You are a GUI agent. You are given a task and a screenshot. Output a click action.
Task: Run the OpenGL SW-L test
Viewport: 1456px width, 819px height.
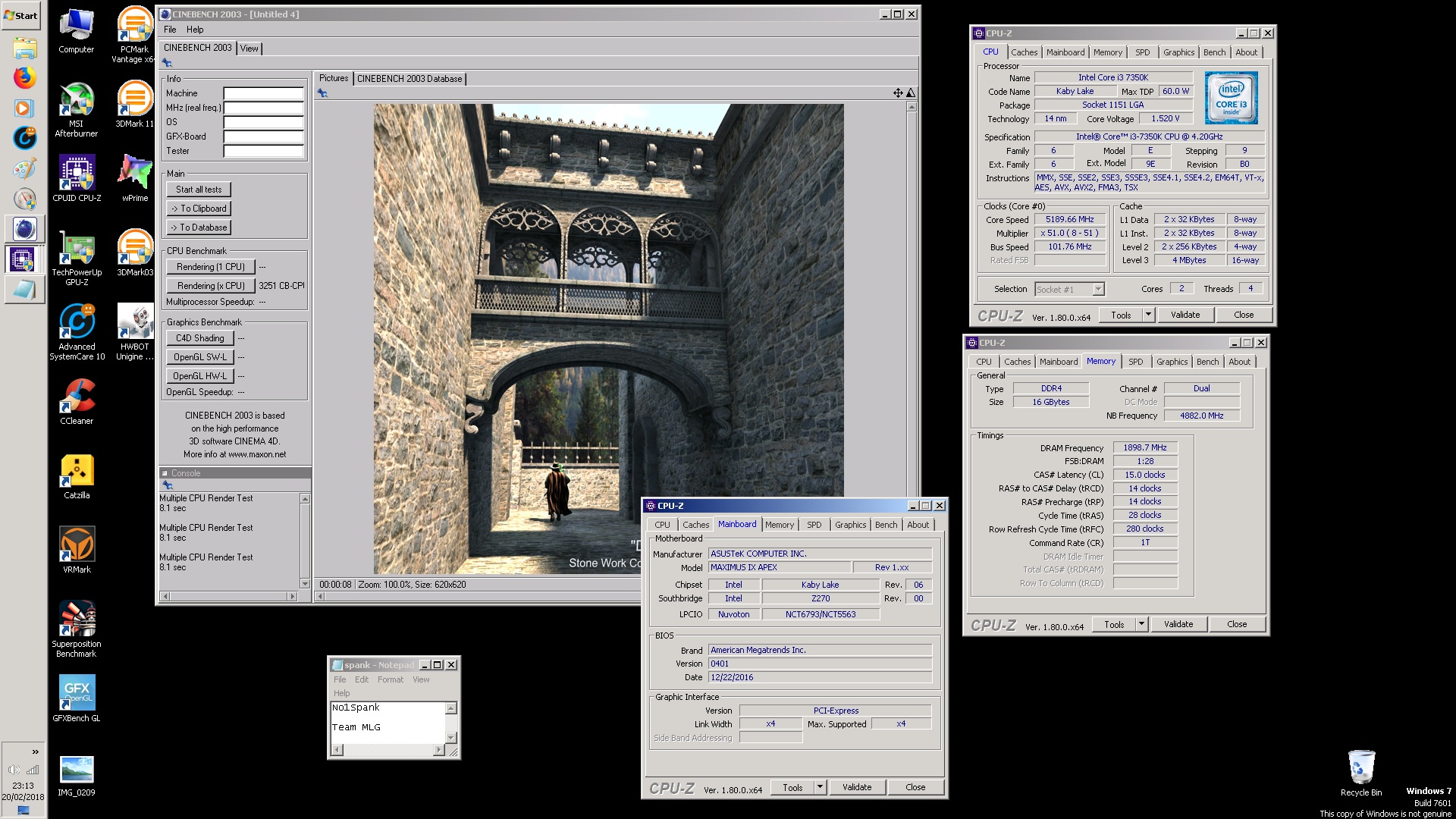tap(199, 357)
